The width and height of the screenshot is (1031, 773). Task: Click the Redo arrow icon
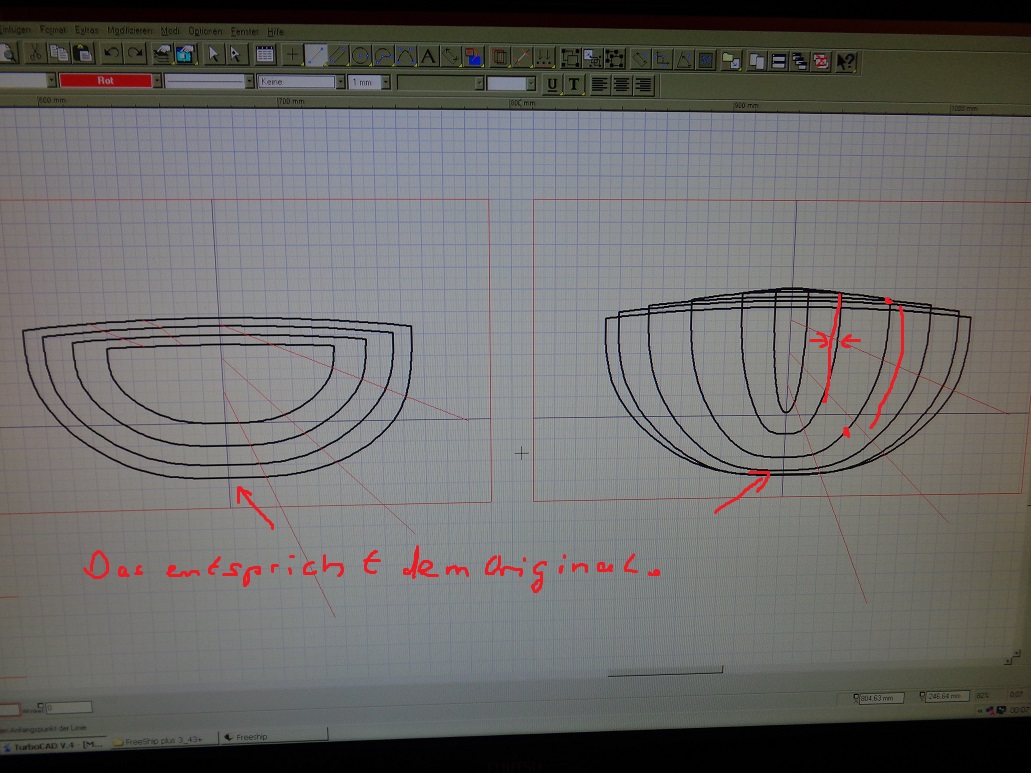point(134,54)
